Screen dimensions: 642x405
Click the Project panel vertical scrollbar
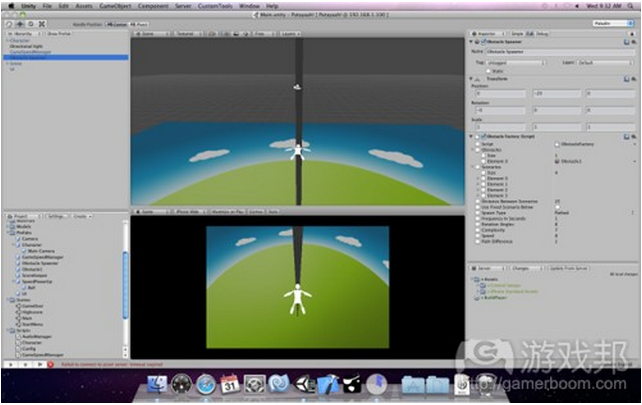point(125,285)
